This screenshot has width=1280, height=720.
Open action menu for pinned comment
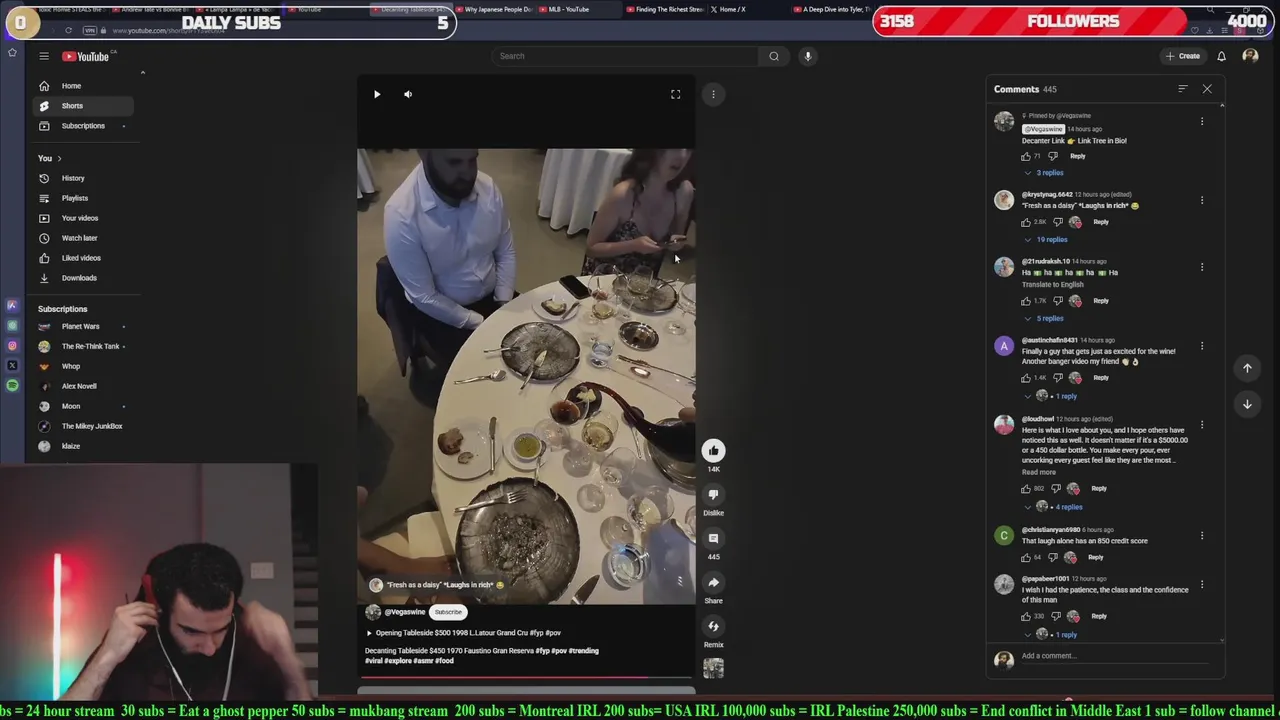1202,122
